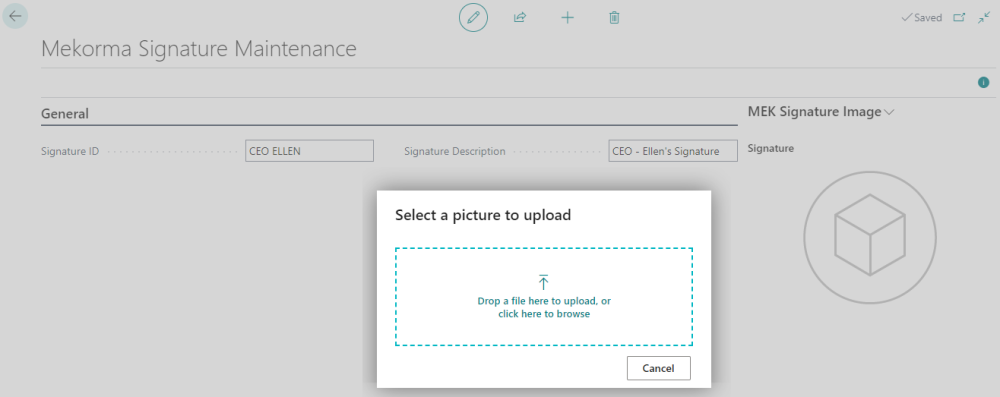Viewport: 1000px width, 397px height.
Task: Click the Signature Description field
Action: click(x=673, y=151)
